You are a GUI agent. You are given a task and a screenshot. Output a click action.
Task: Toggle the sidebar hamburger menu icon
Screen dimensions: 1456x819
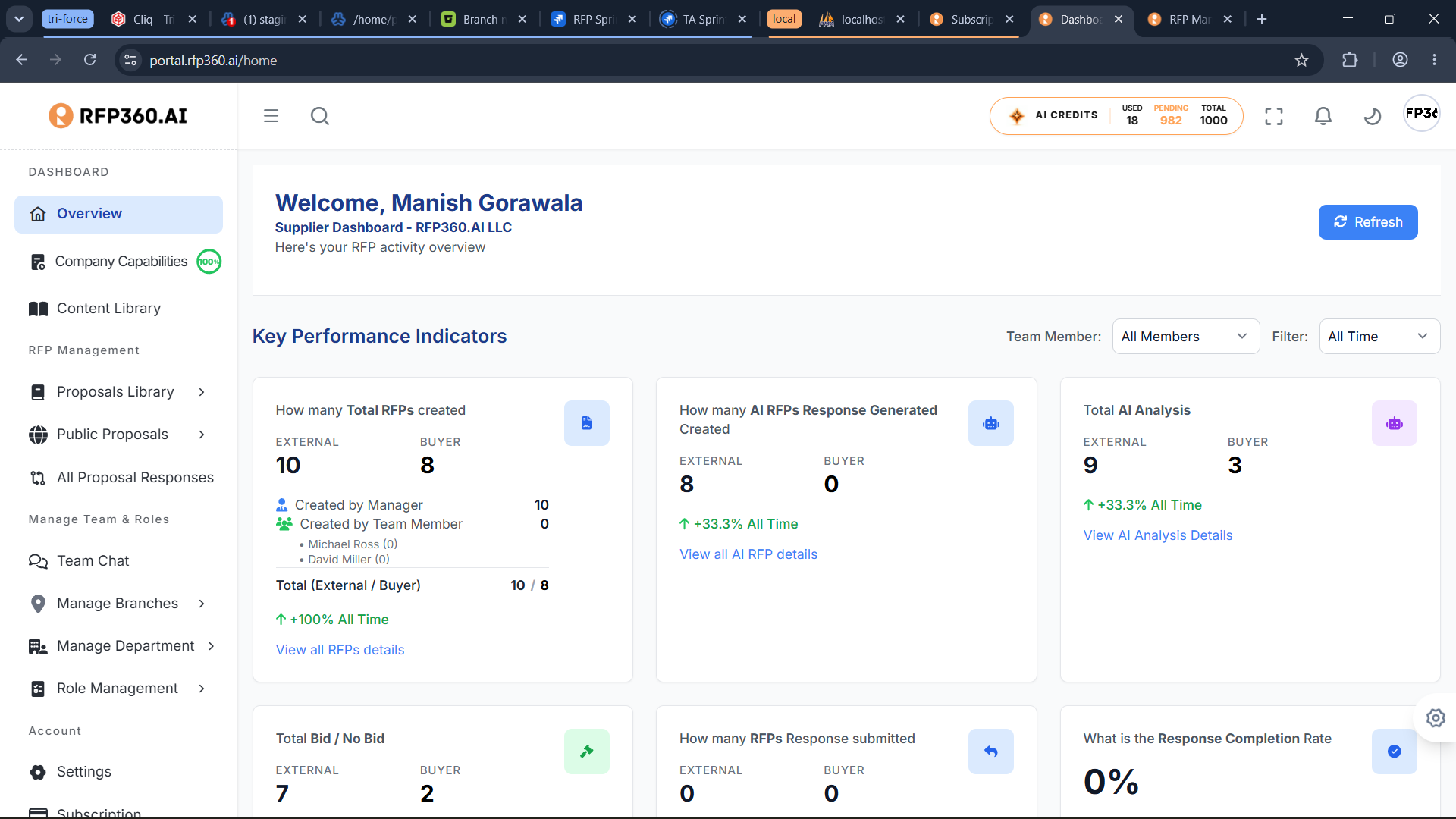271,116
